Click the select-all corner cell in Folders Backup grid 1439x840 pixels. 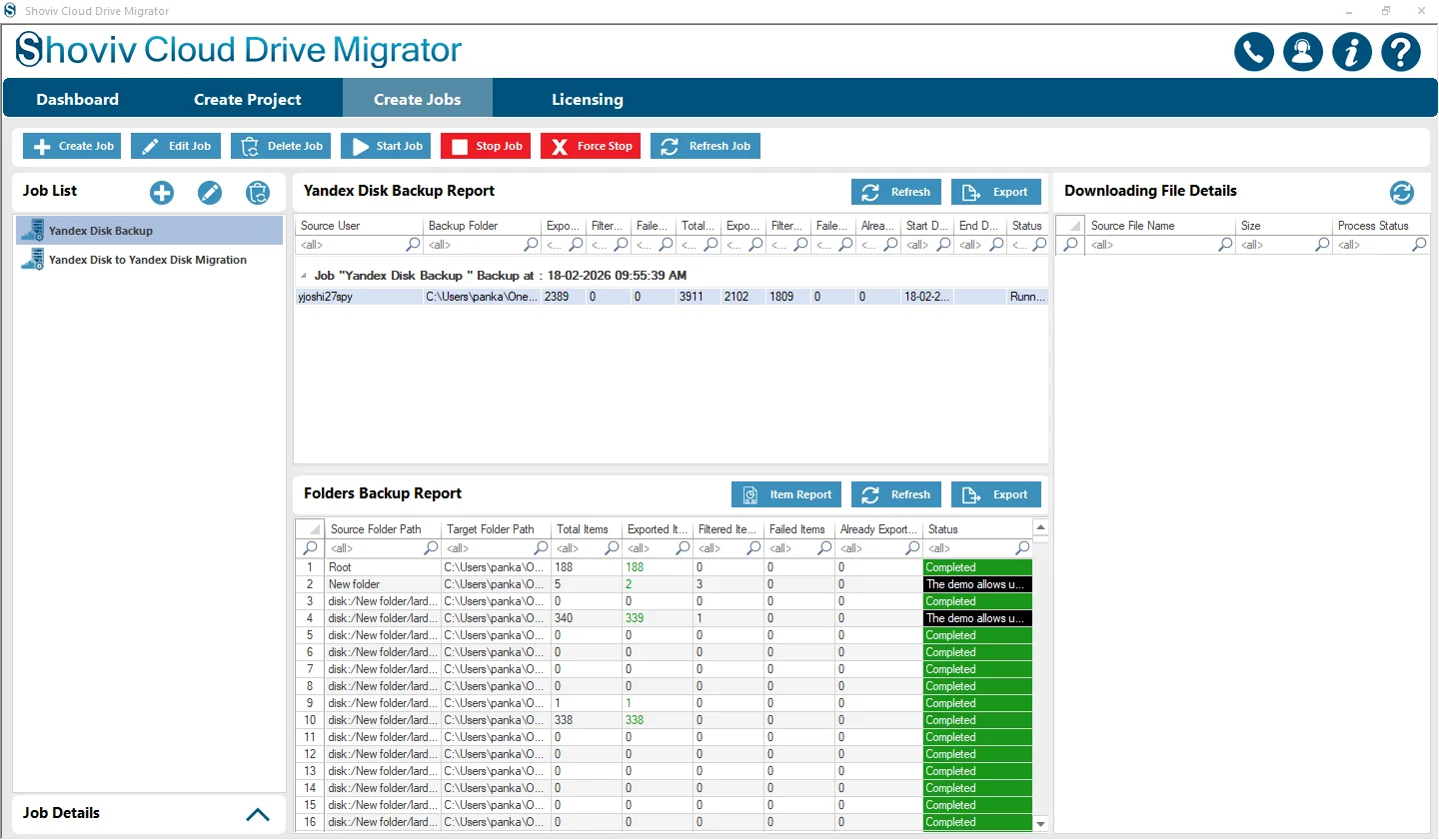point(310,529)
